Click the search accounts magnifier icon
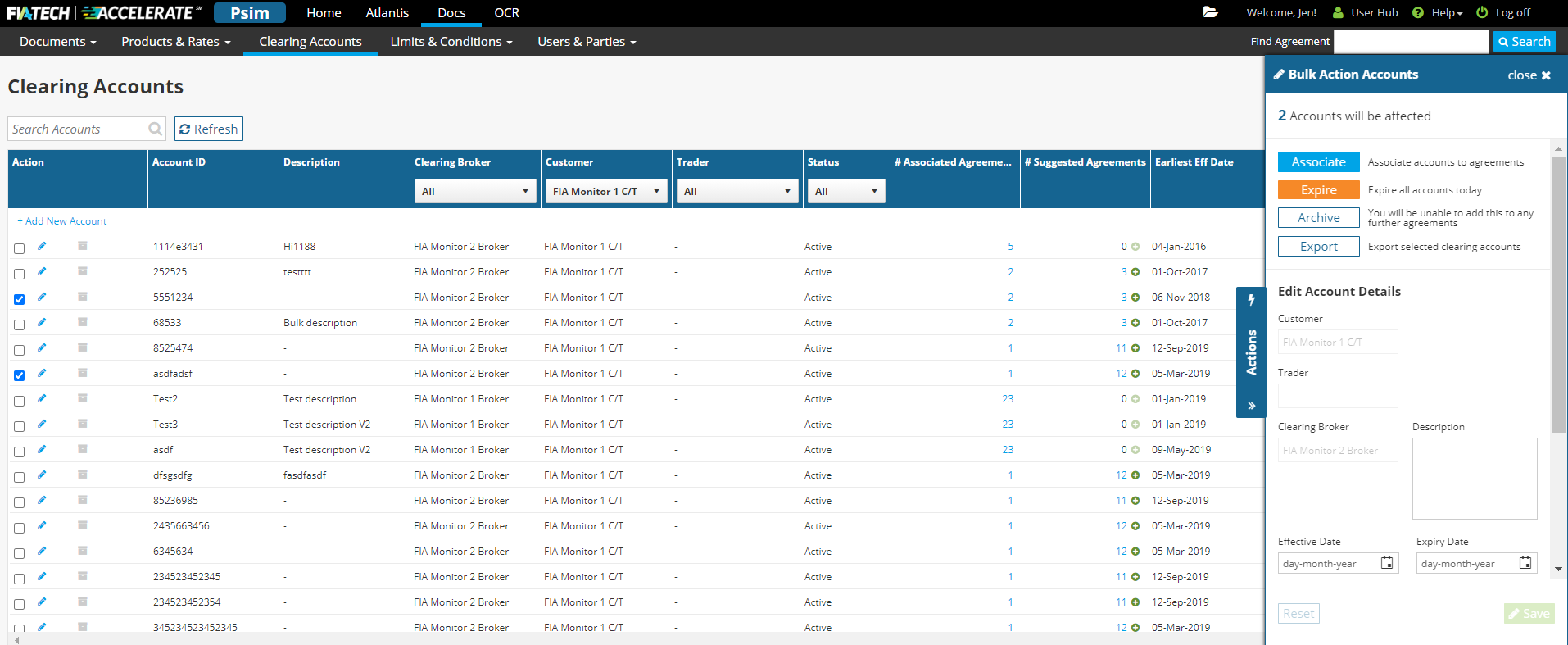The image size is (1568, 645). click(x=155, y=129)
